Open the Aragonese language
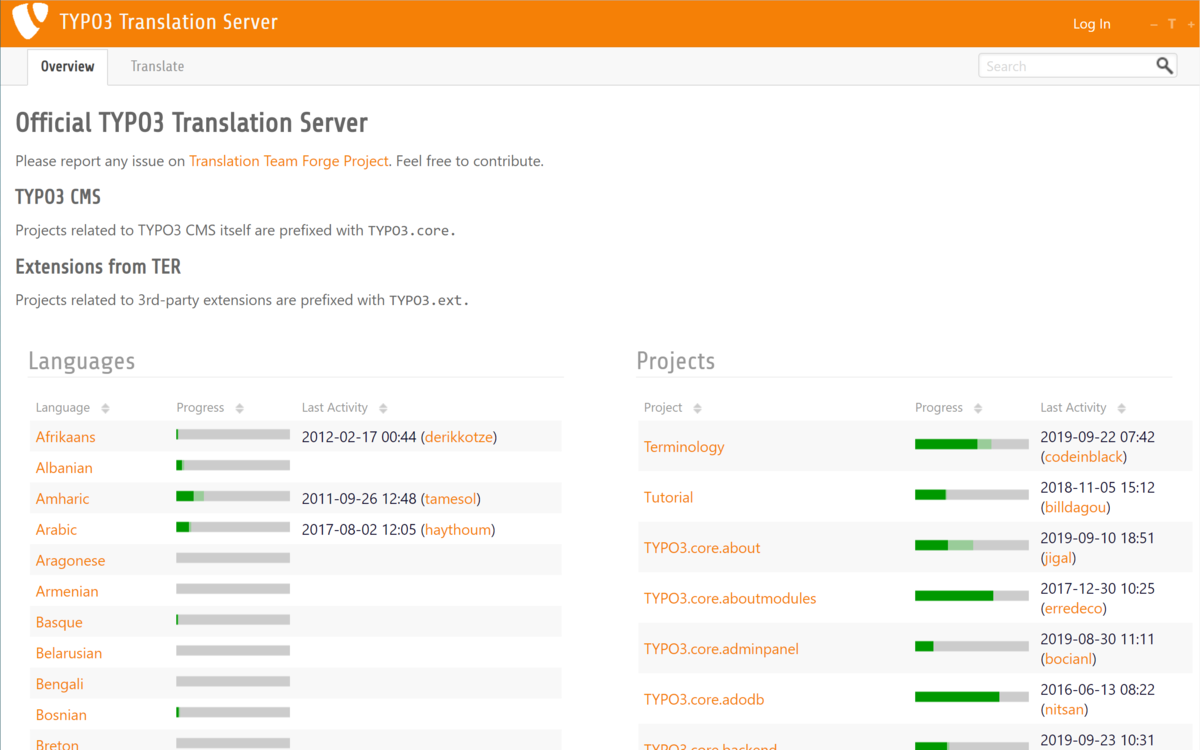Image resolution: width=1200 pixels, height=750 pixels. point(70,561)
